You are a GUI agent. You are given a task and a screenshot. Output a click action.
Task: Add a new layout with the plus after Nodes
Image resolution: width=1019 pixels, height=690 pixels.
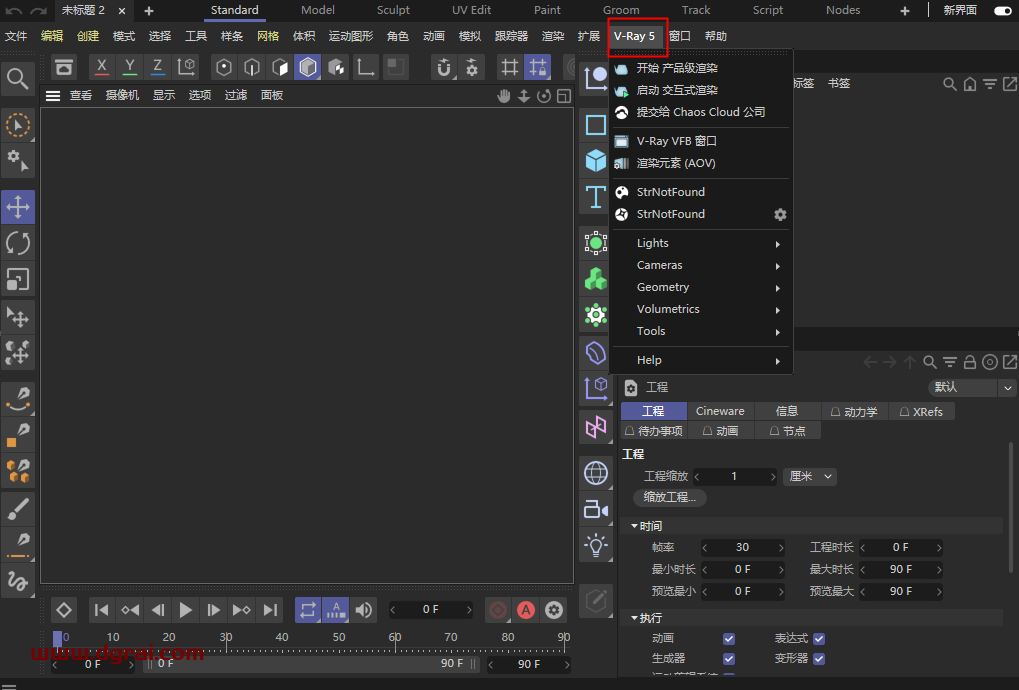click(905, 10)
